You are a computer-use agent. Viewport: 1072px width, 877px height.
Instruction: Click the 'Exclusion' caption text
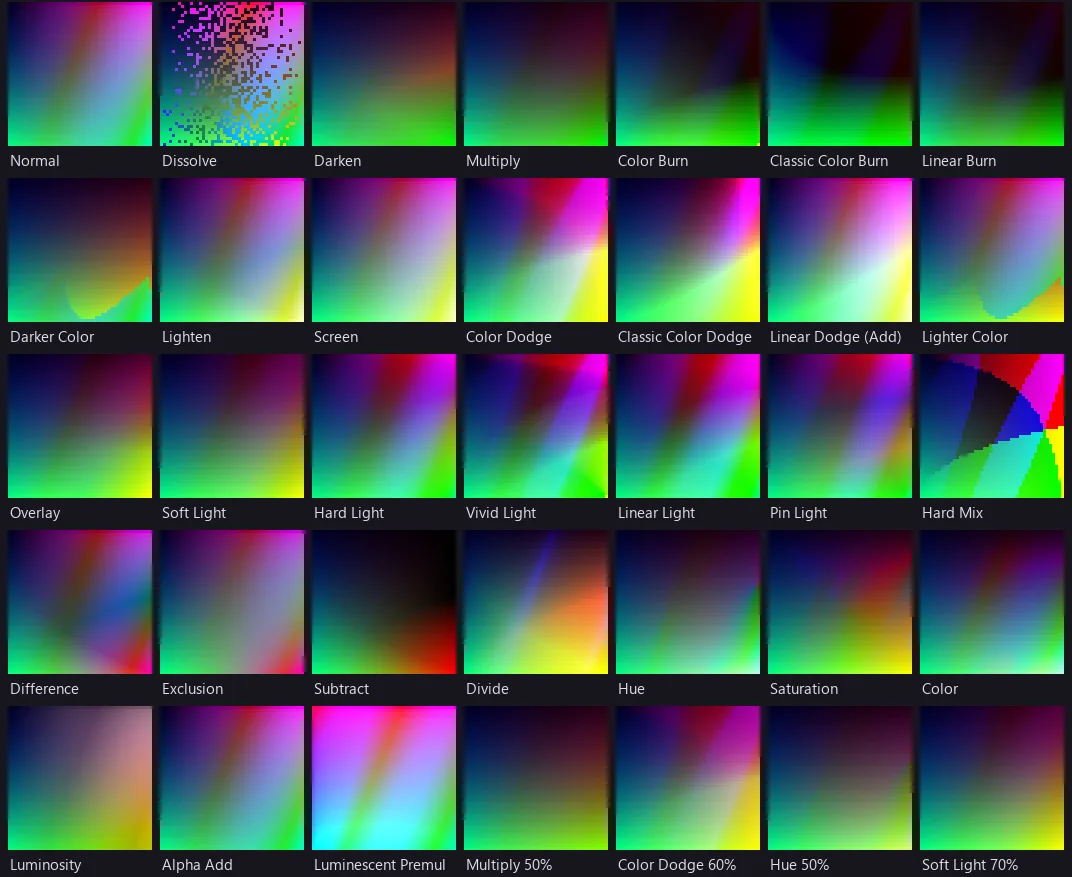(x=193, y=689)
